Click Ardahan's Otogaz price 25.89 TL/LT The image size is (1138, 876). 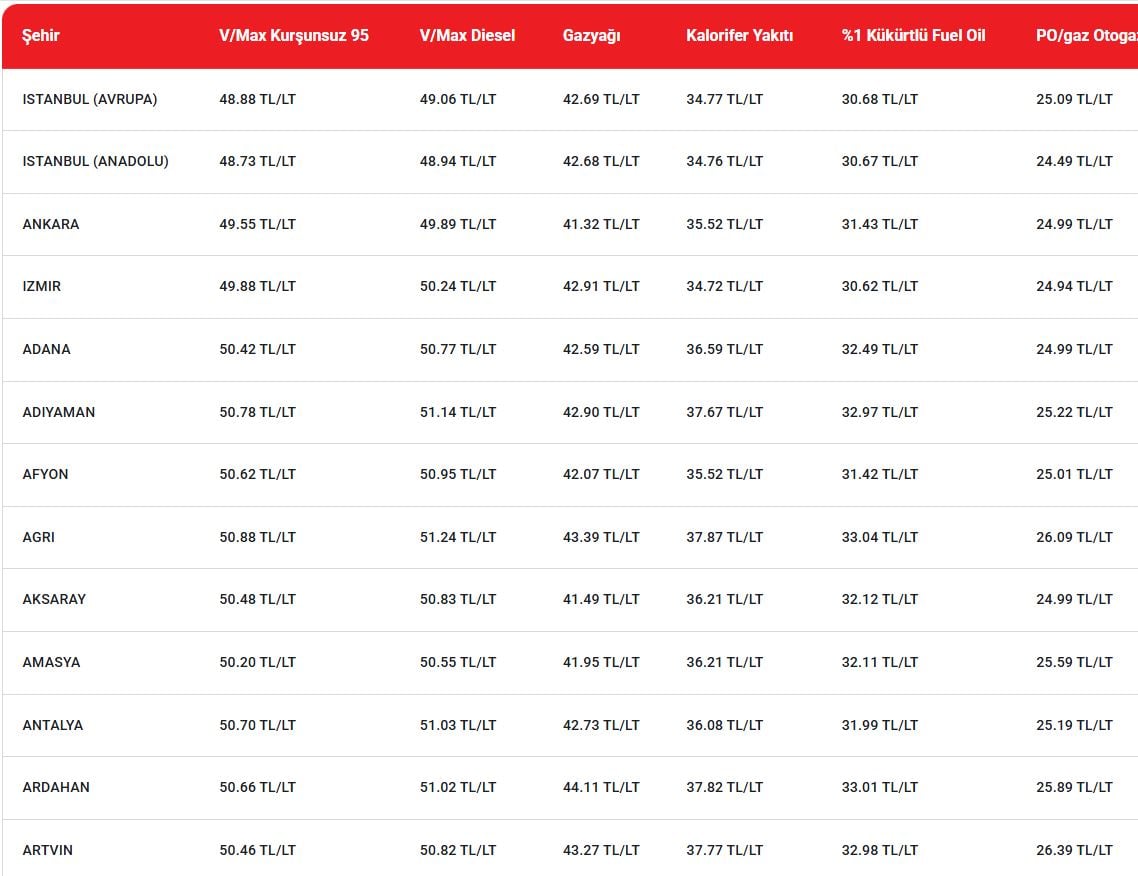tap(1074, 787)
